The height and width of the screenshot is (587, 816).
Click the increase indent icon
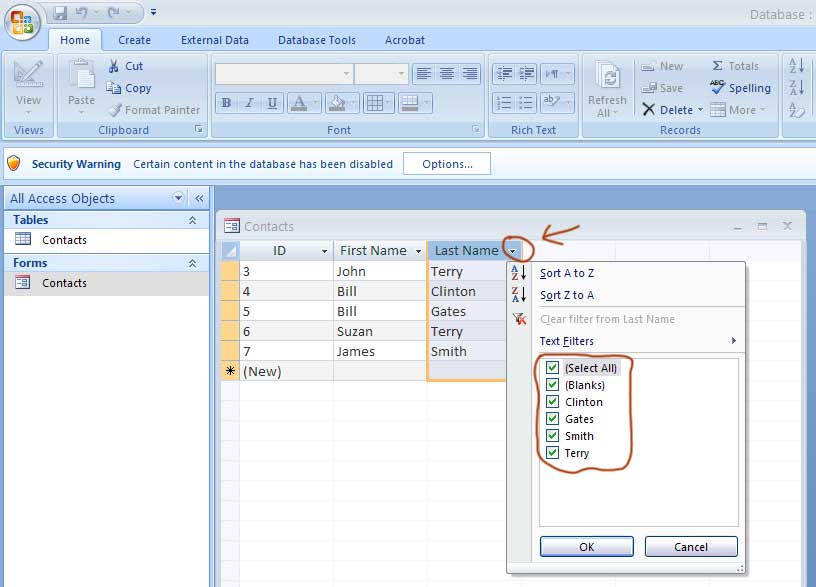click(x=527, y=73)
